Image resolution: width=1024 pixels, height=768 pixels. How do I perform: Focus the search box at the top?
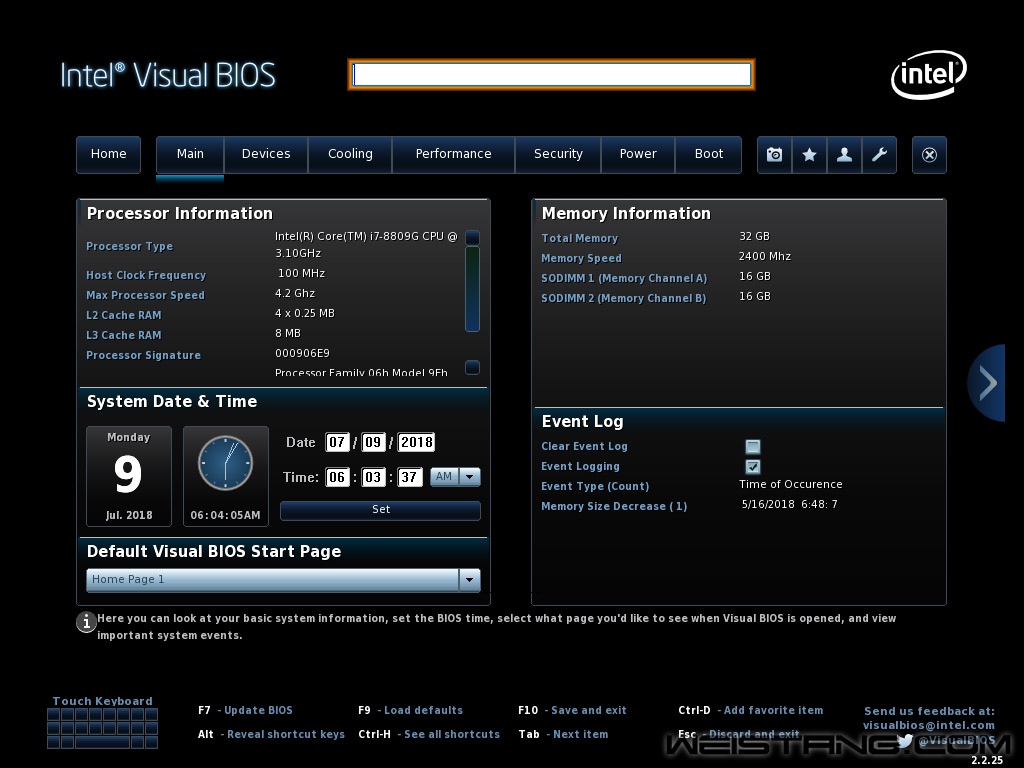(x=551, y=74)
